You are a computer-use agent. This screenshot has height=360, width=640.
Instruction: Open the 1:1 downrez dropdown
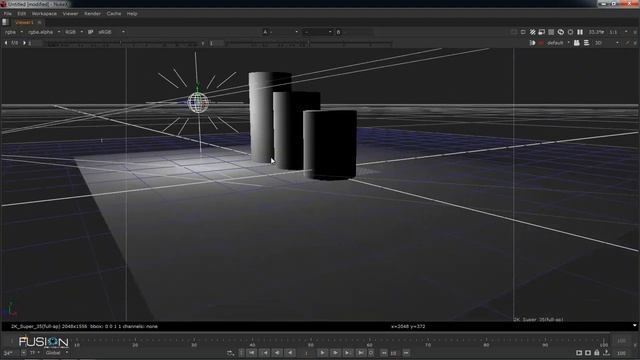618,32
